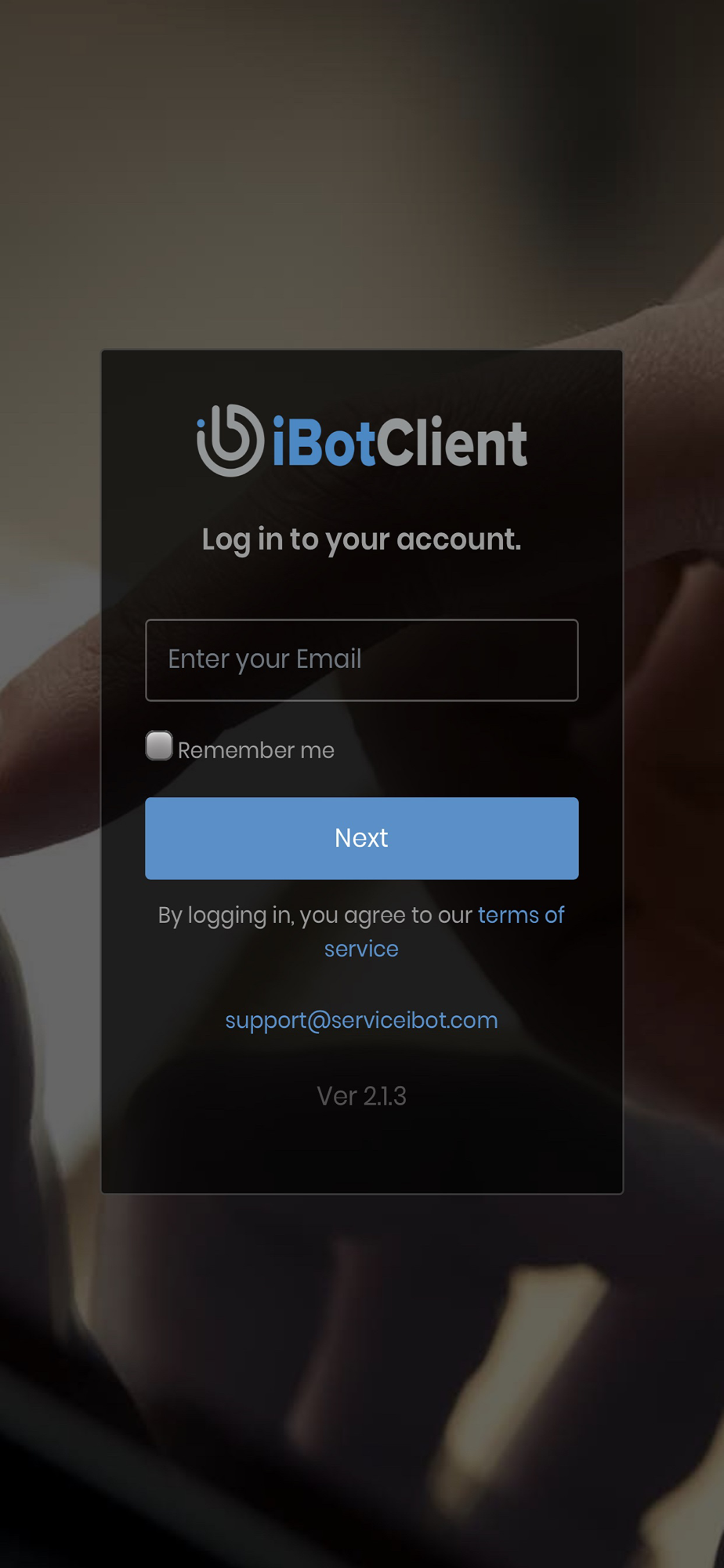Click the Ver 2.1.3 version text

click(361, 1096)
